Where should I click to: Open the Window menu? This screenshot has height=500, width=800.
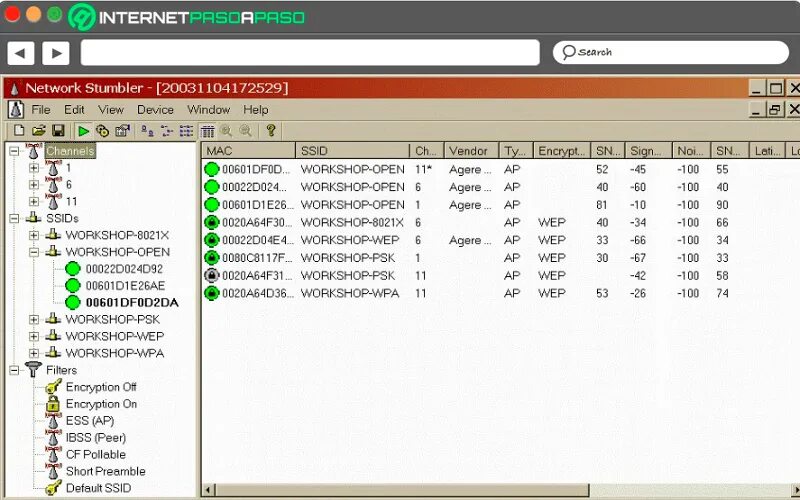pyautogui.click(x=208, y=110)
